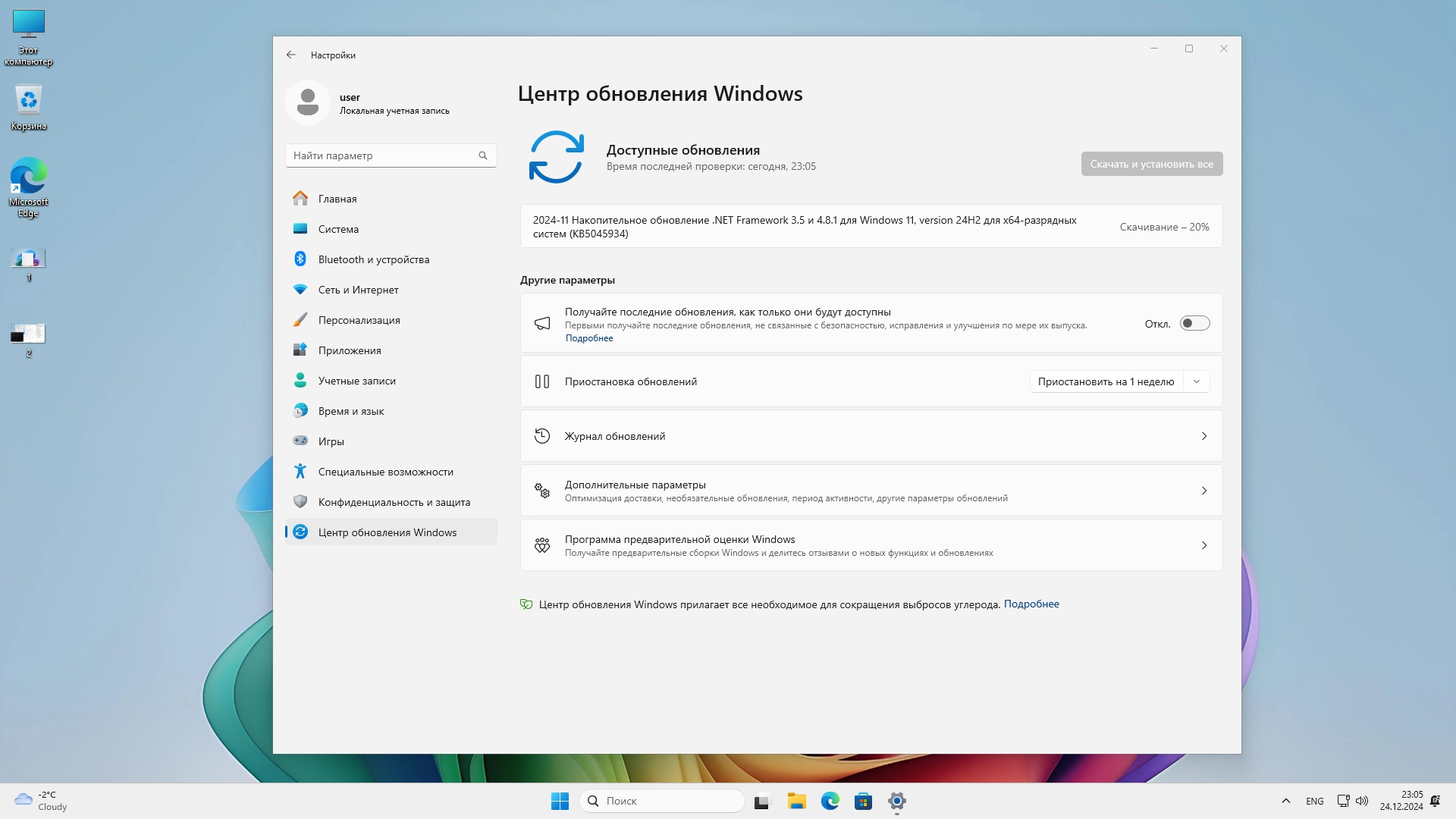This screenshot has width=1456, height=819.
Task: Open the Приостановить на 1 неделю dropdown arrow
Action: [1197, 381]
